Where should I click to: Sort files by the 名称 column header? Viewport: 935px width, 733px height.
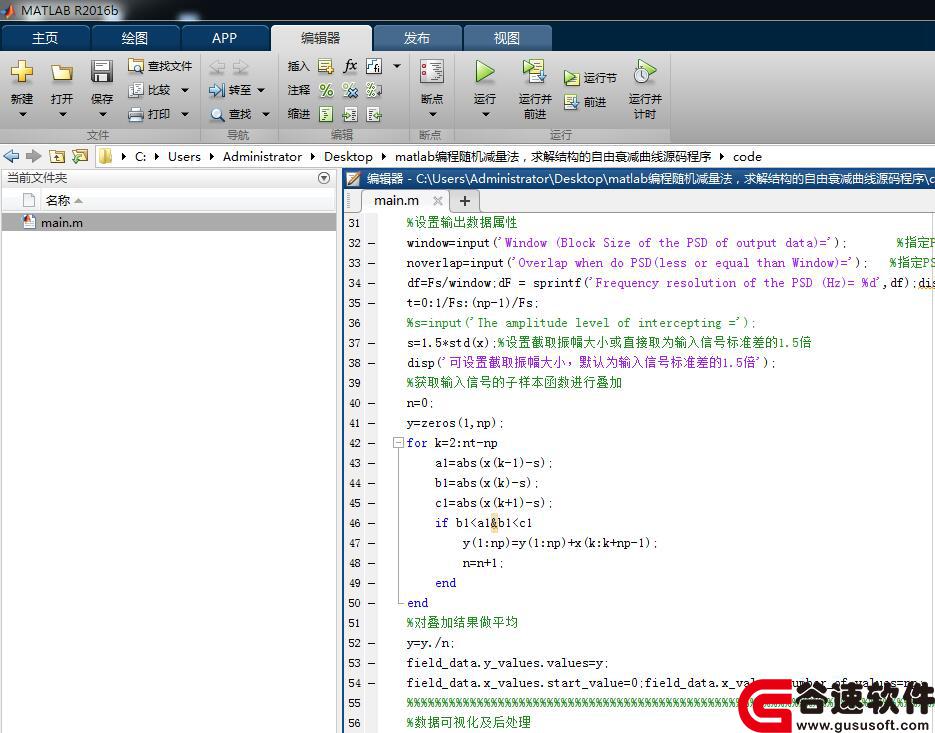[188, 200]
